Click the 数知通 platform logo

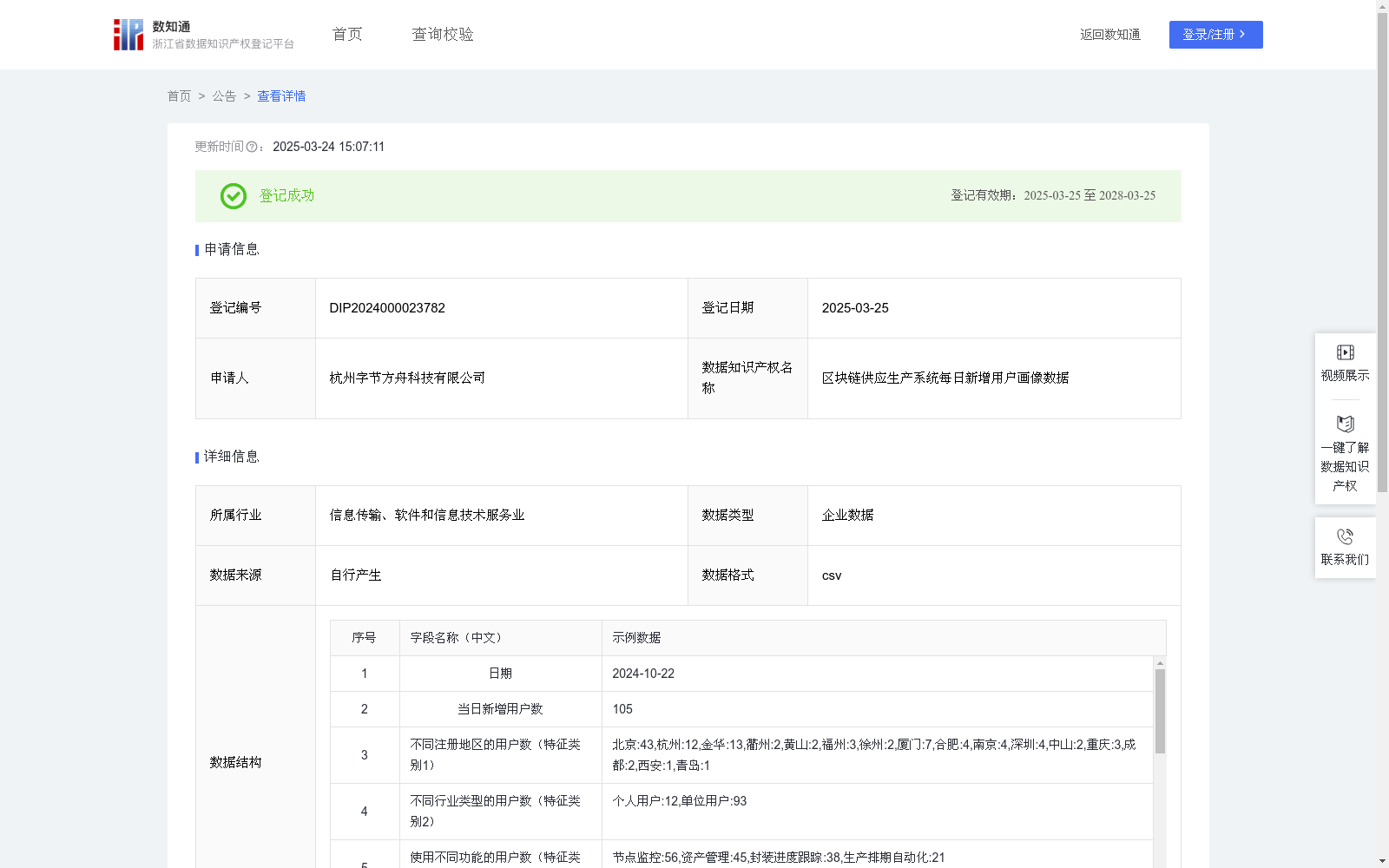coord(203,35)
